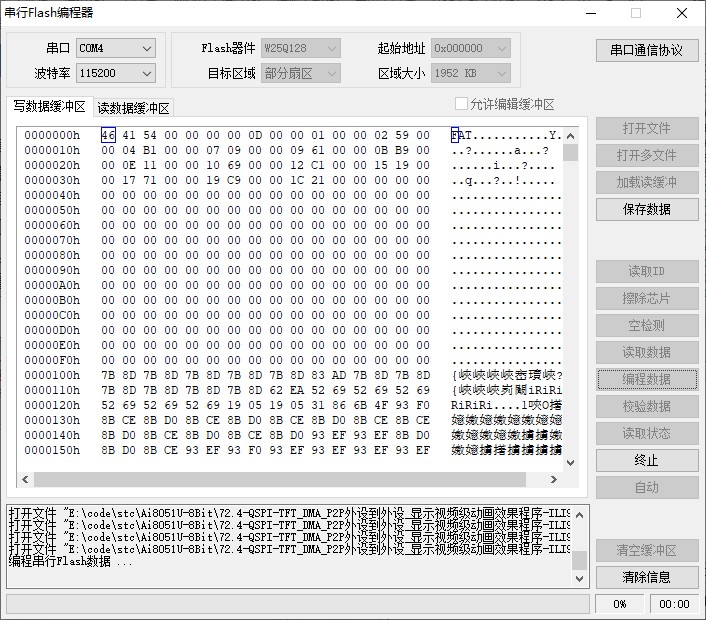The width and height of the screenshot is (706, 620).
Task: Minimize the 串行Flash编程器 window
Action: click(591, 13)
